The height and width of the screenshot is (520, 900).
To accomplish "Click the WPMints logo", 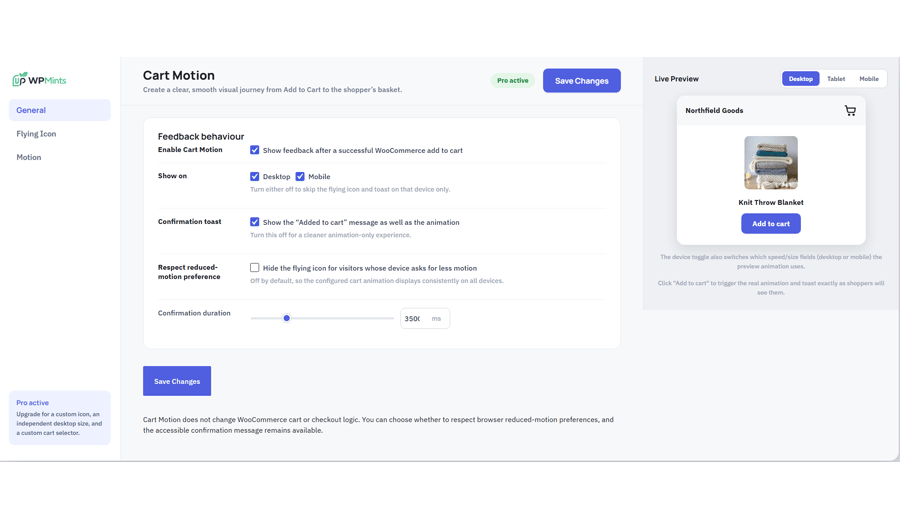I will 39,79.
